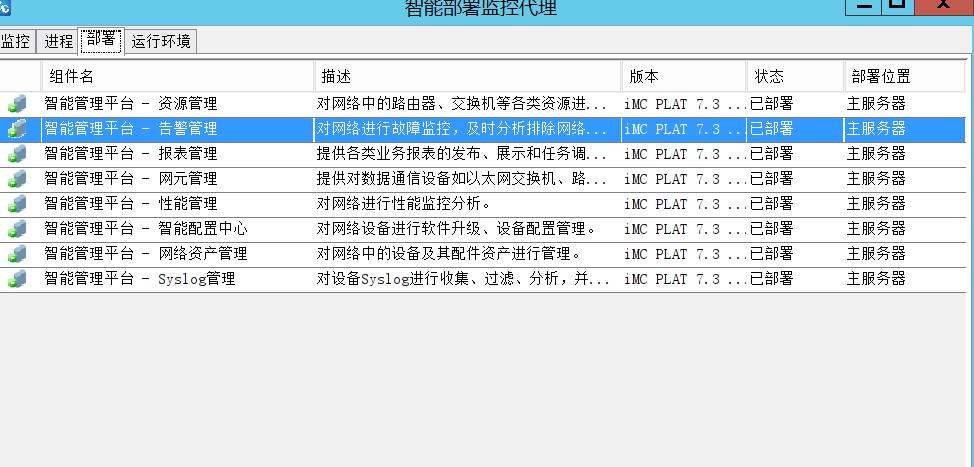974x467 pixels.
Task: Click version cell in Syslog管理 row
Action: tap(686, 279)
